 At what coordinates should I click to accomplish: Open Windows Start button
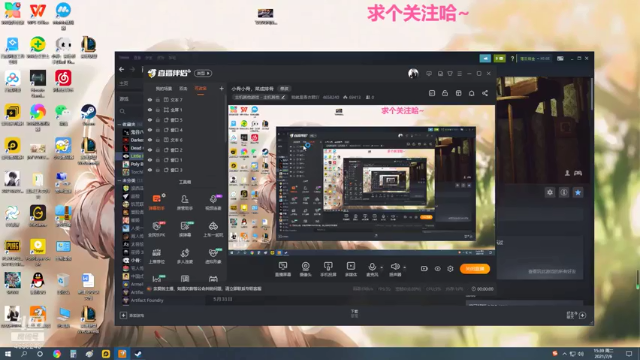[x=8, y=353]
